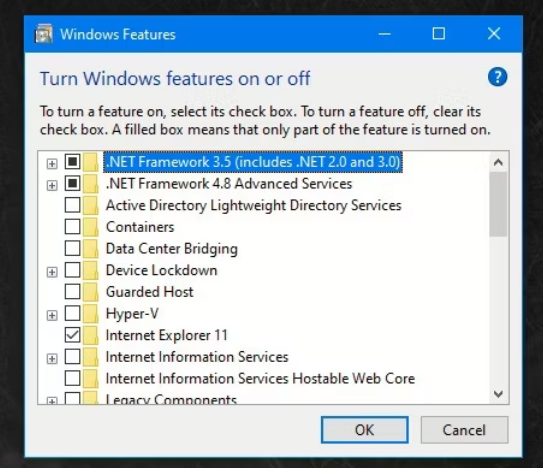Click the folder icon beside Hyper-V
543x468 pixels.
point(91,314)
